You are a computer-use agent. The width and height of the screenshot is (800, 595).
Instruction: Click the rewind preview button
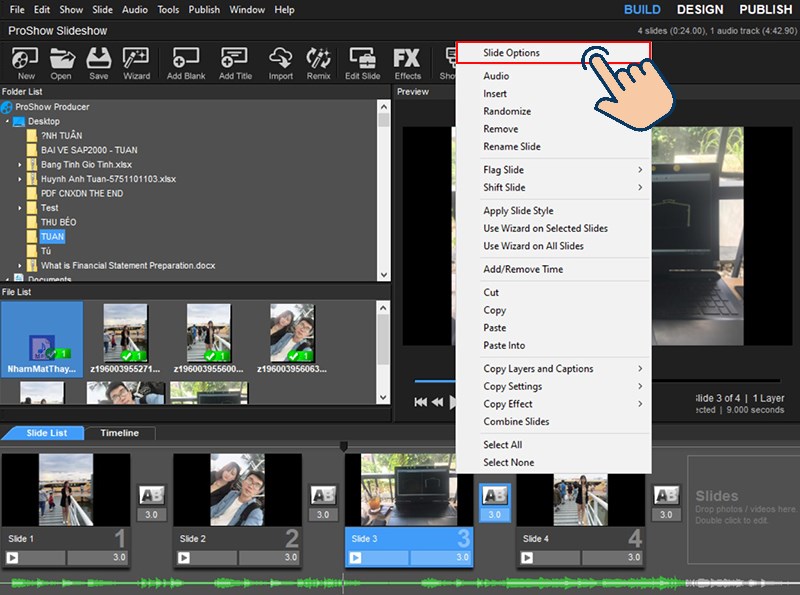pos(437,402)
